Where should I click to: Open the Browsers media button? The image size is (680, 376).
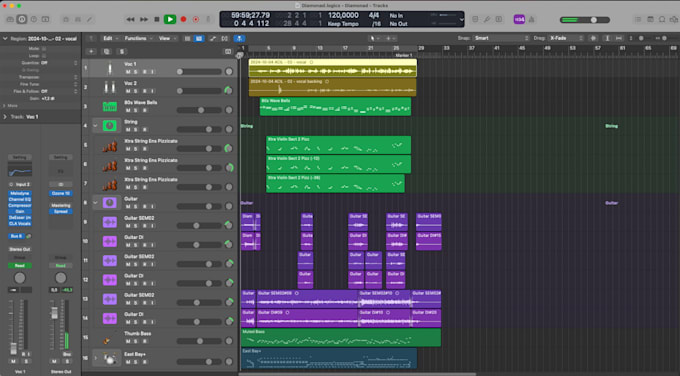[673, 19]
